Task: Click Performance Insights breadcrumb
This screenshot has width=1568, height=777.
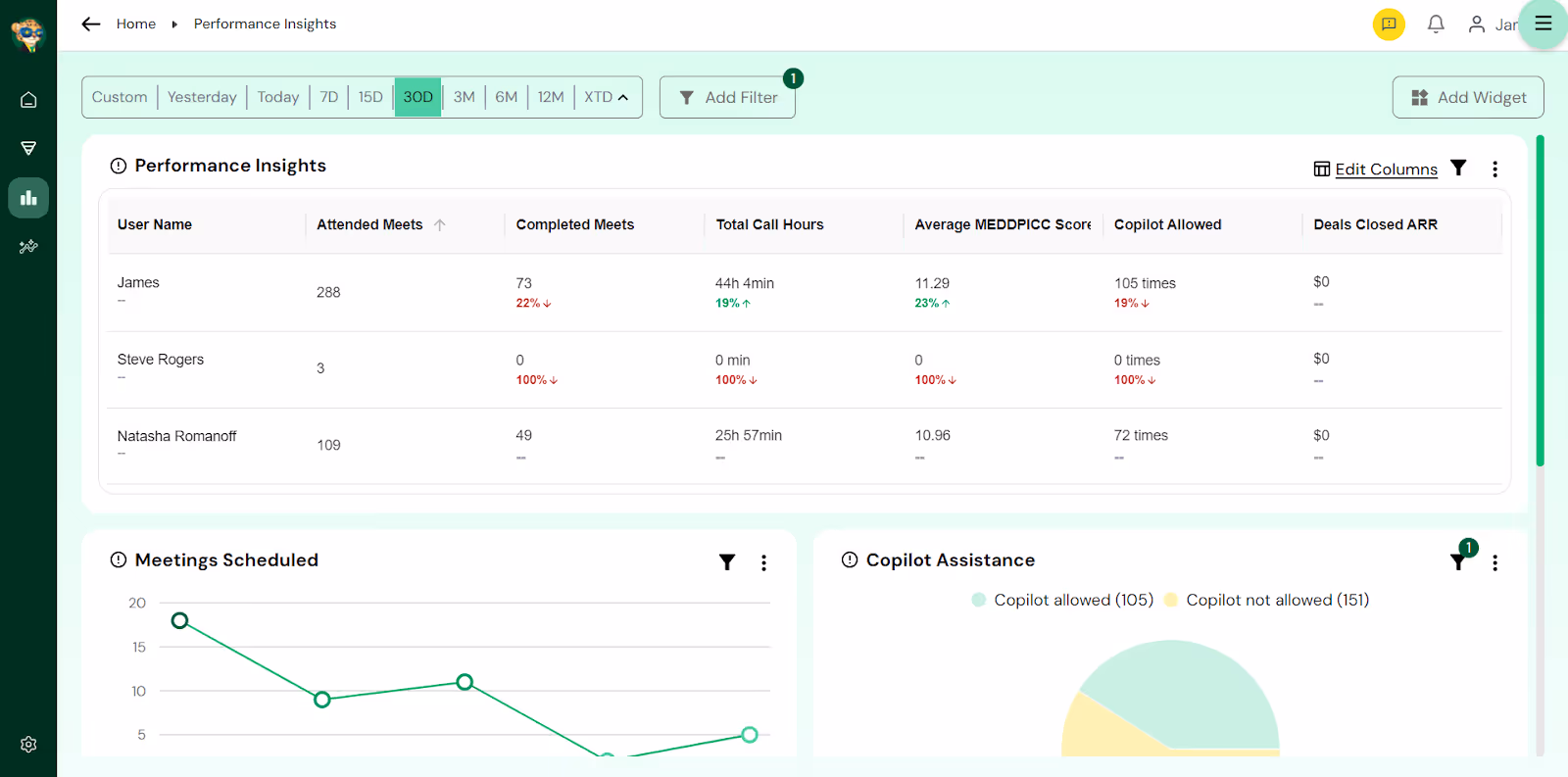Action: click(x=265, y=24)
